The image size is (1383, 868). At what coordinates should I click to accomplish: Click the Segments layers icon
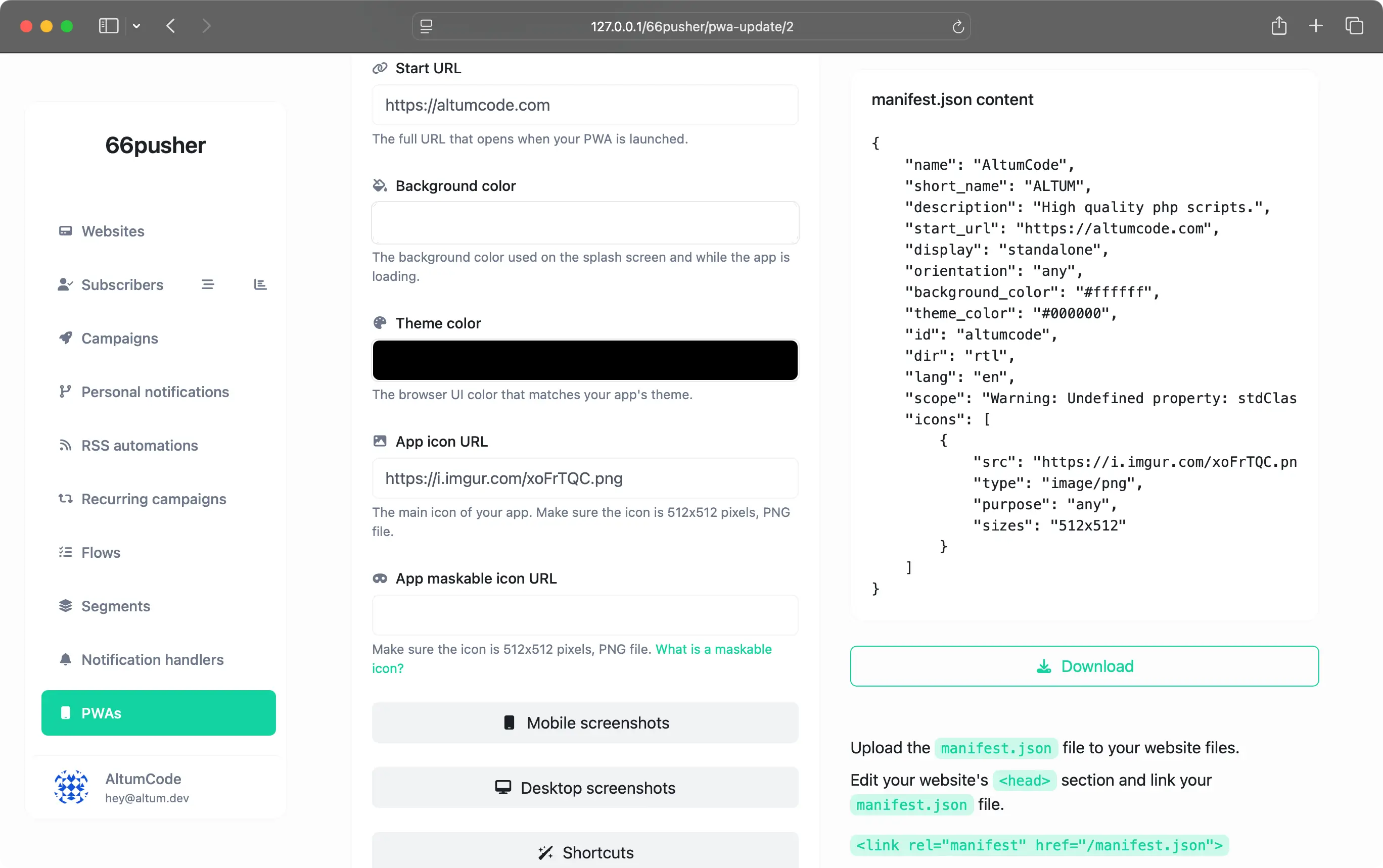point(66,606)
